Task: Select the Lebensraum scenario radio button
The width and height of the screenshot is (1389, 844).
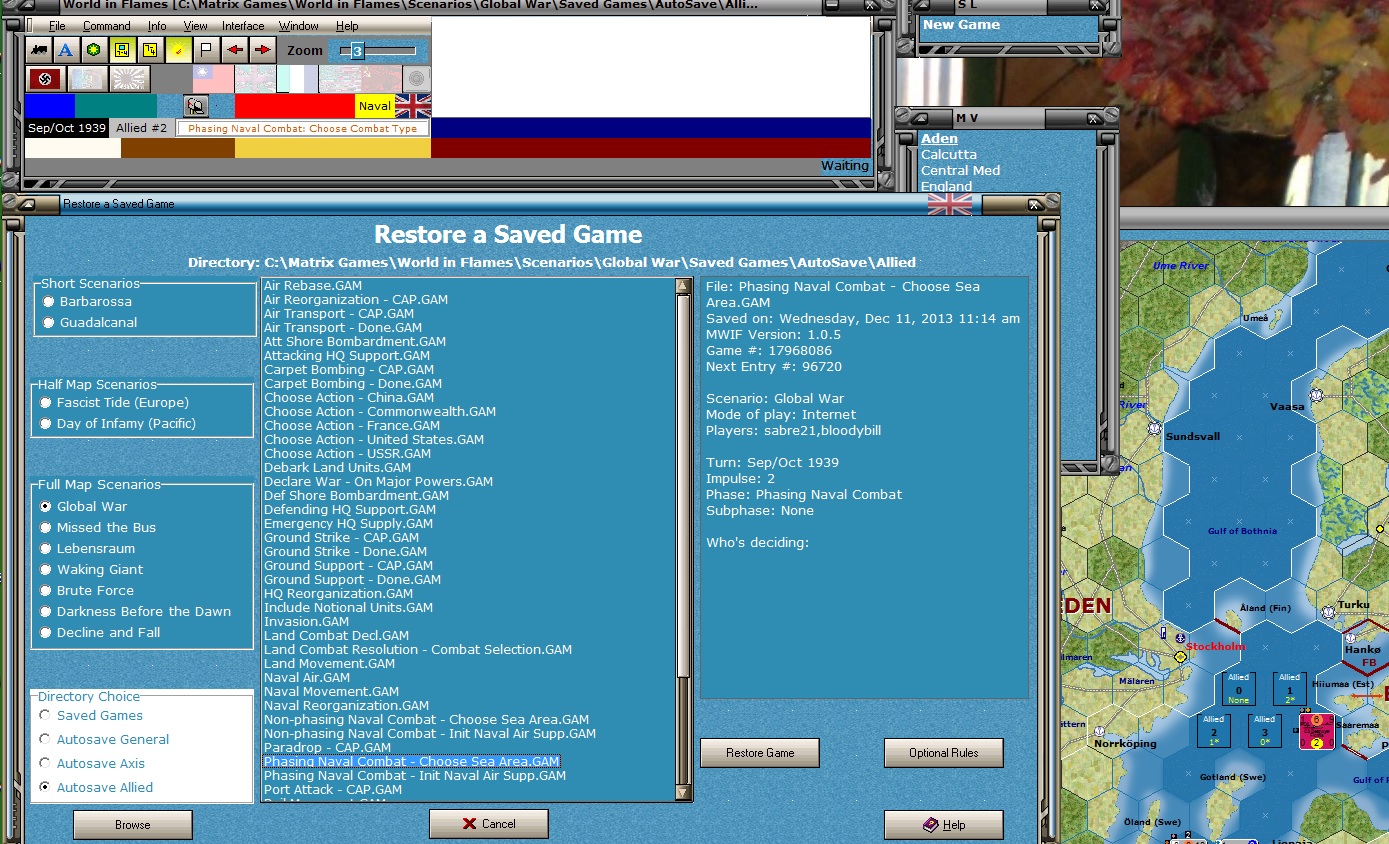Action: click(x=46, y=549)
